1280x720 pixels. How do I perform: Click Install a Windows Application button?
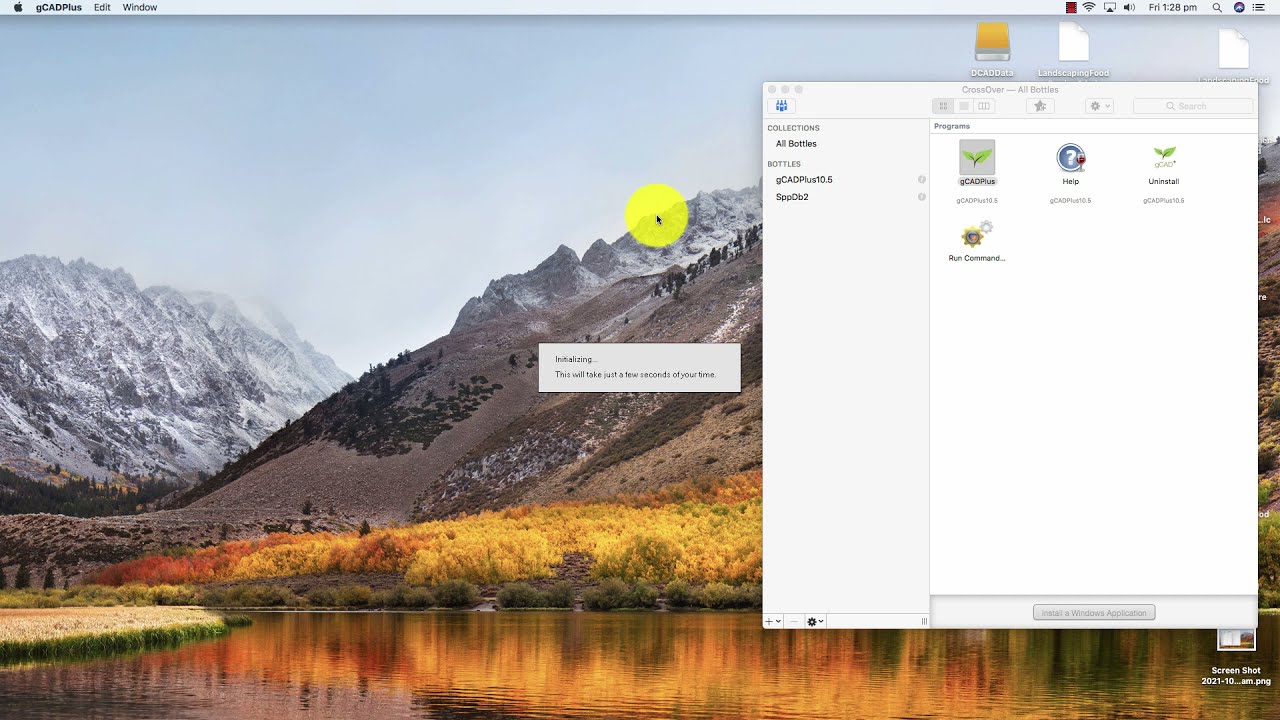[1094, 612]
